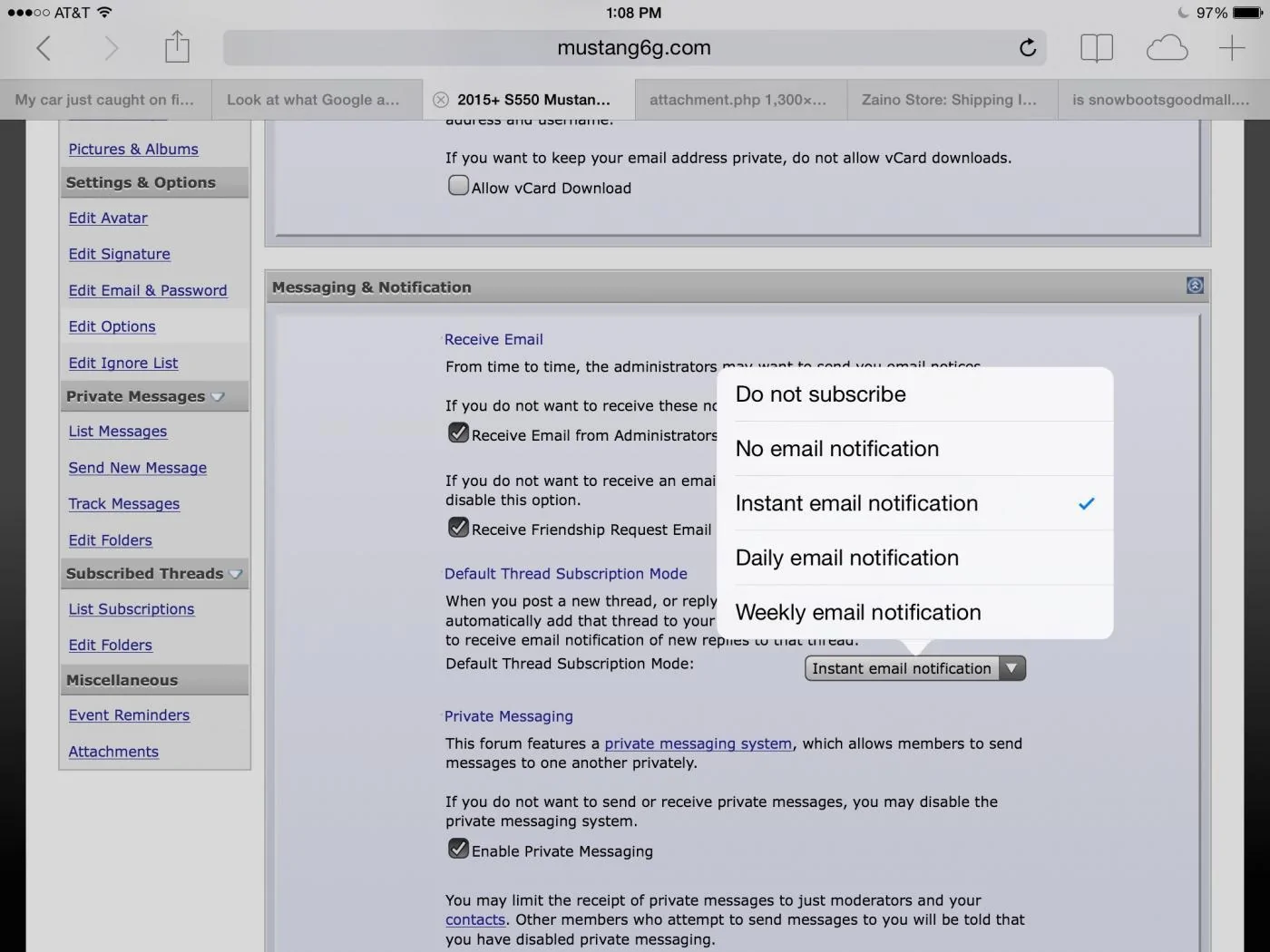The image size is (1270, 952).
Task: Close the 2015+ S550 Mustang tab
Action: pos(440,100)
